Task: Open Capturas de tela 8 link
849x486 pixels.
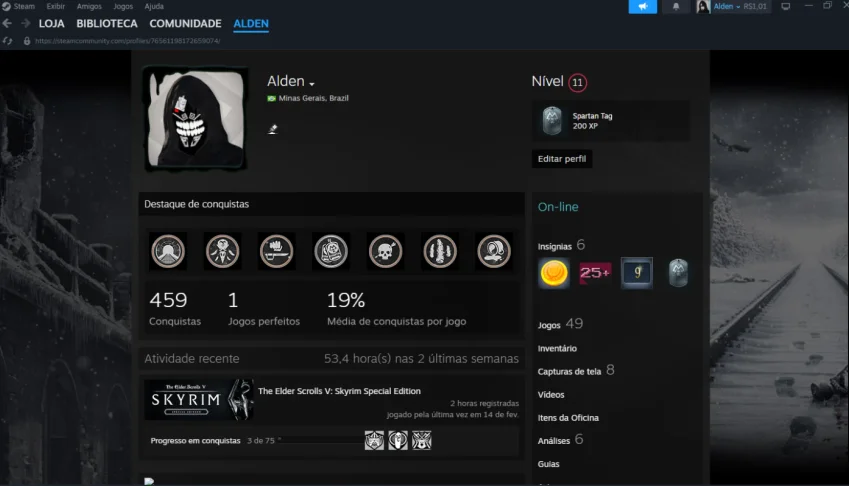Action: [576, 371]
